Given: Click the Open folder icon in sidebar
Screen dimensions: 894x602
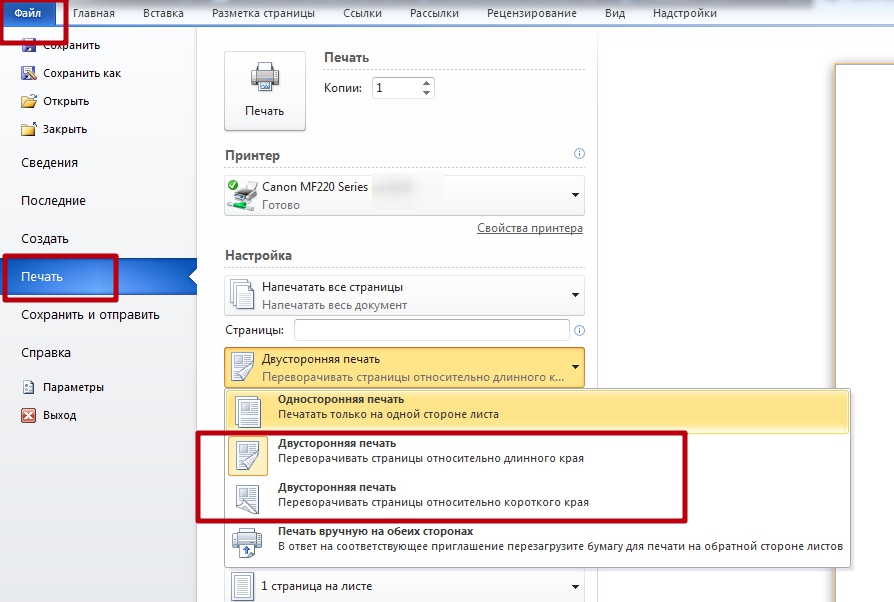Looking at the screenshot, I should coord(29,101).
